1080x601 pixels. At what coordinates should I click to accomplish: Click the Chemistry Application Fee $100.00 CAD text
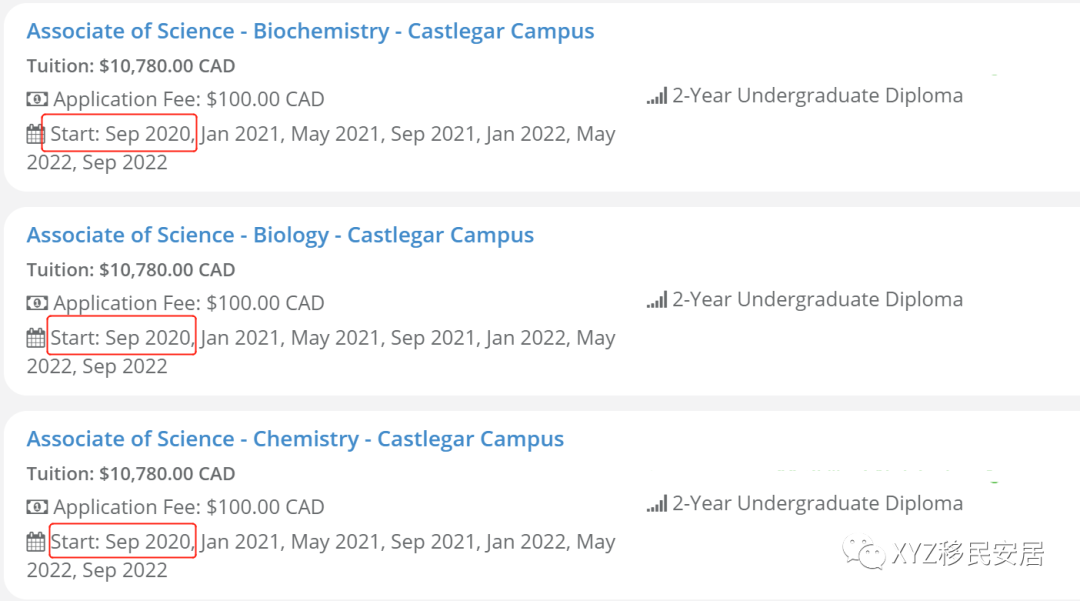coord(189,507)
